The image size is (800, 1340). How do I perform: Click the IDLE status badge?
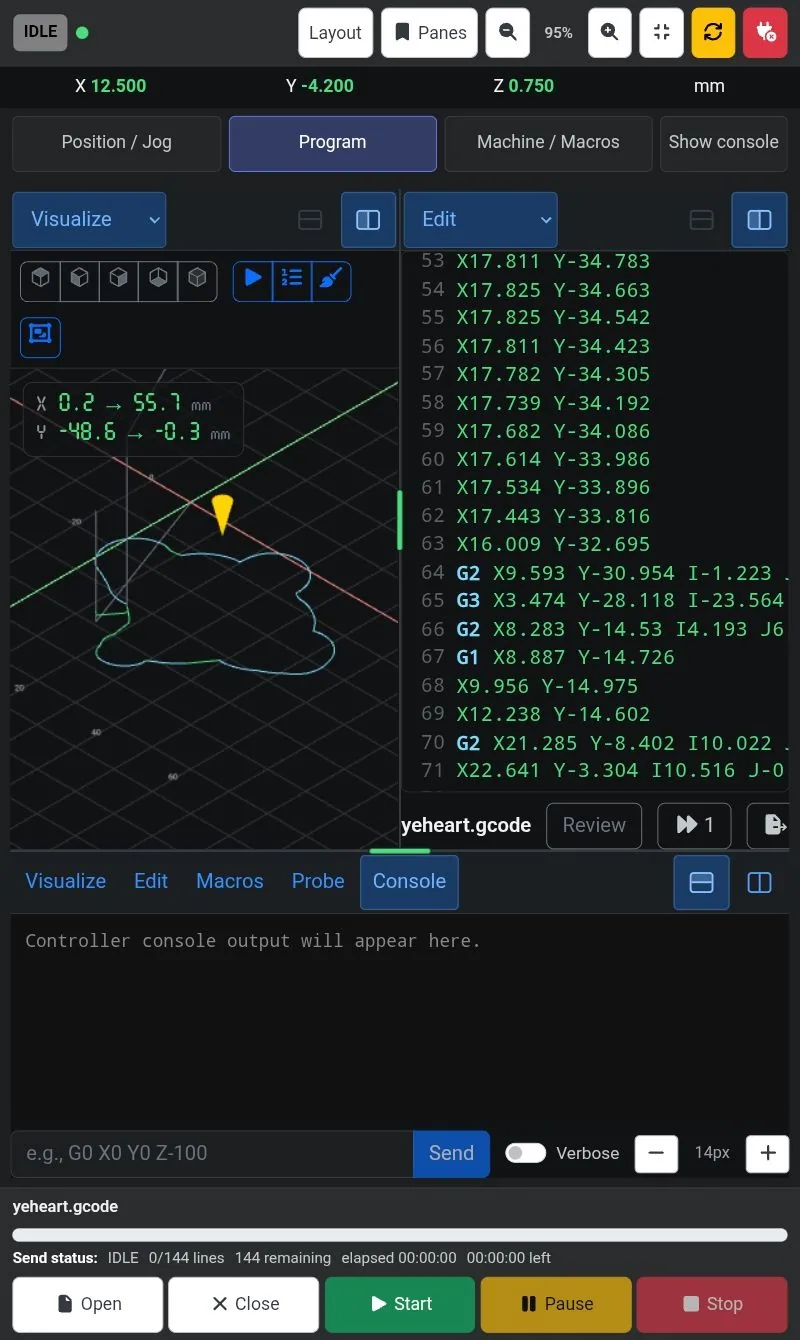click(x=41, y=32)
